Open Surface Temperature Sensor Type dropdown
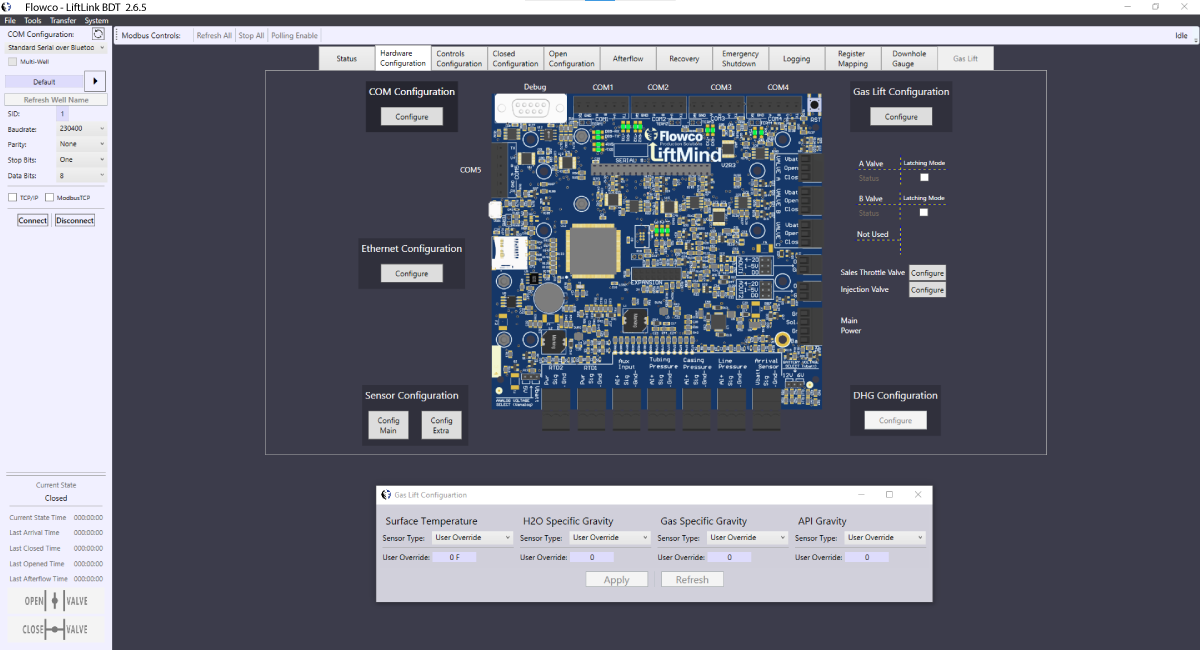 tap(473, 538)
